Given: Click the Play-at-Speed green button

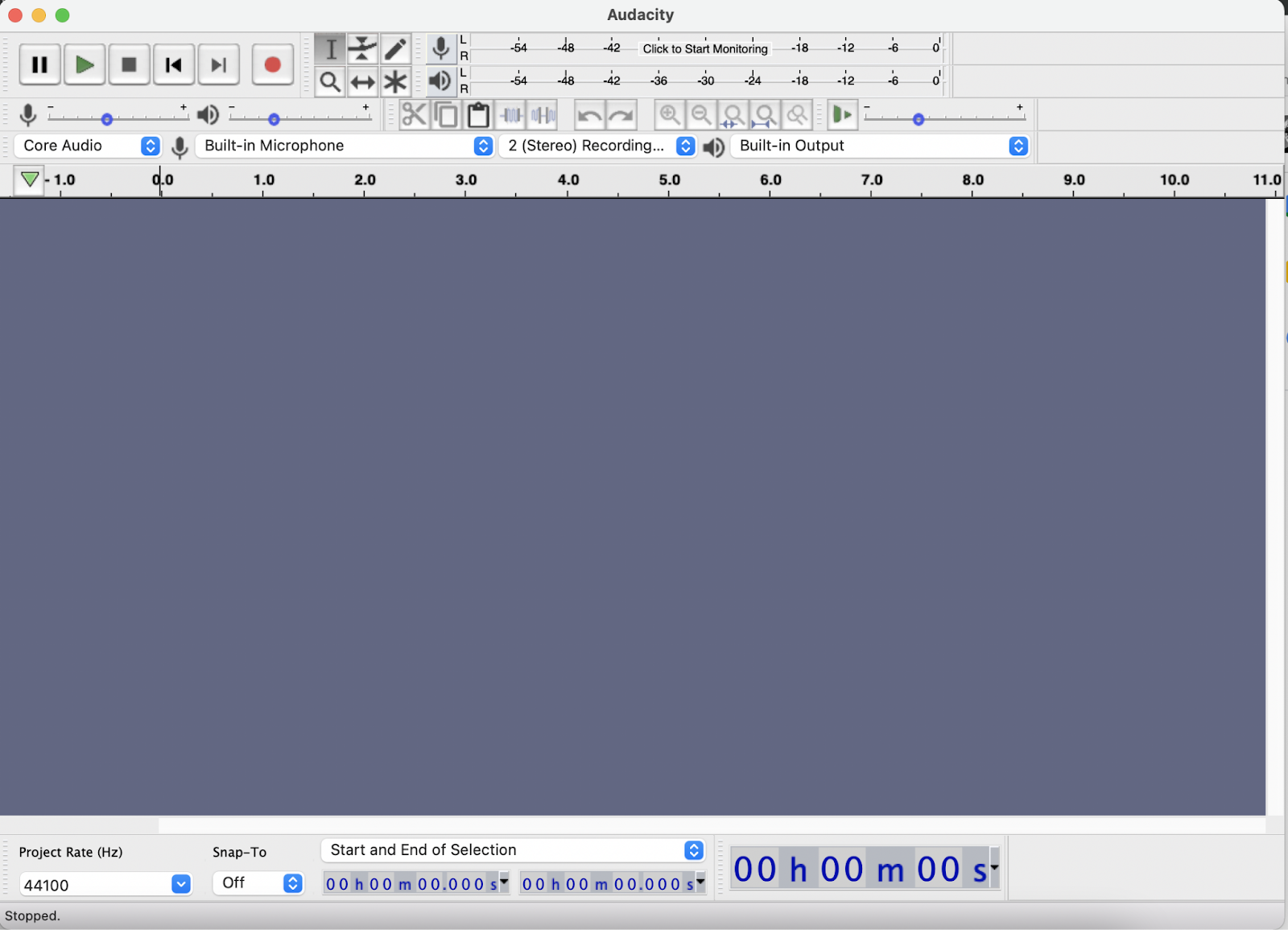Looking at the screenshot, I should click(x=842, y=115).
